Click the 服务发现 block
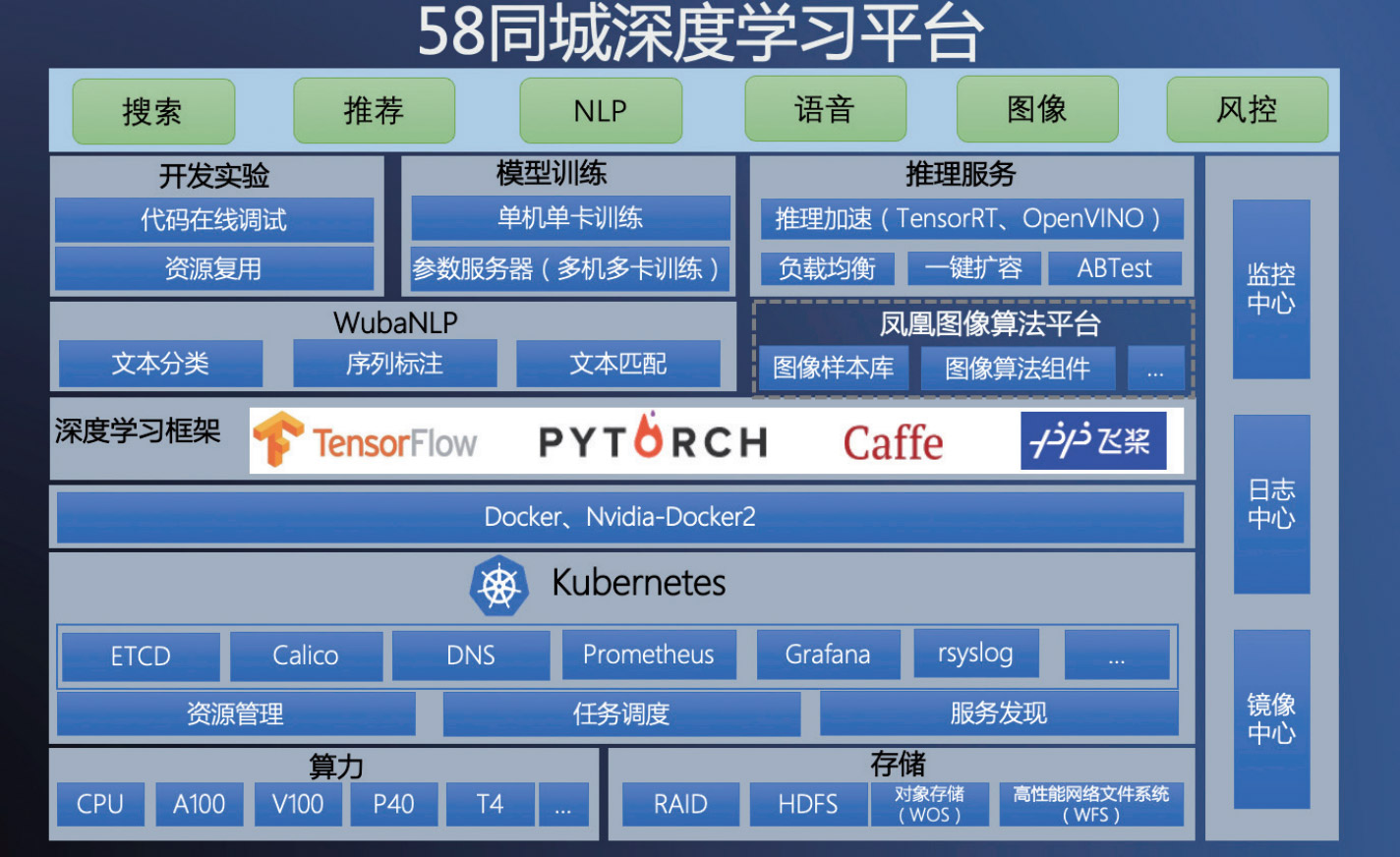Viewport: 1400px width, 857px height. 999,714
